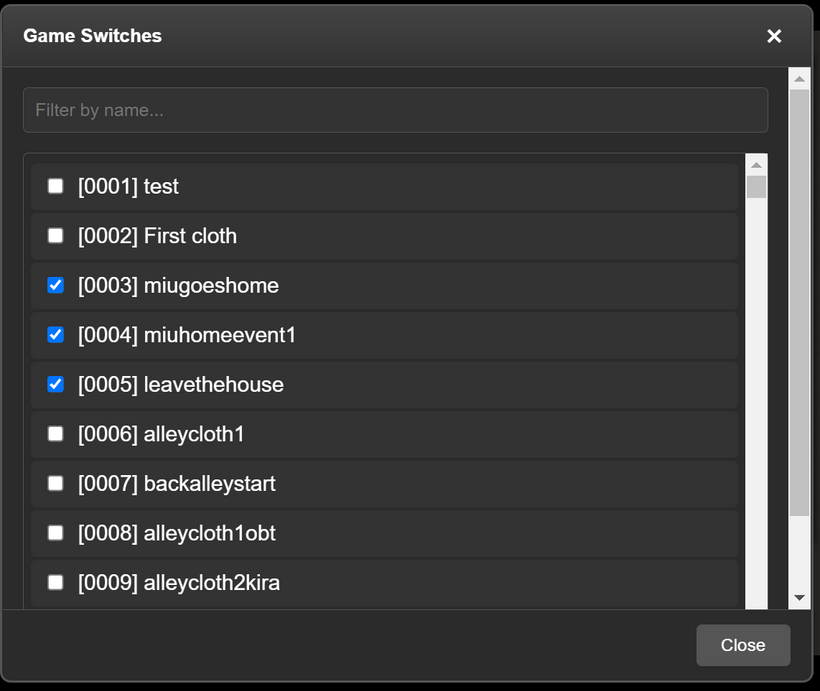Tick the [0007] backalleystart checkbox
This screenshot has height=691, width=820.
click(56, 484)
